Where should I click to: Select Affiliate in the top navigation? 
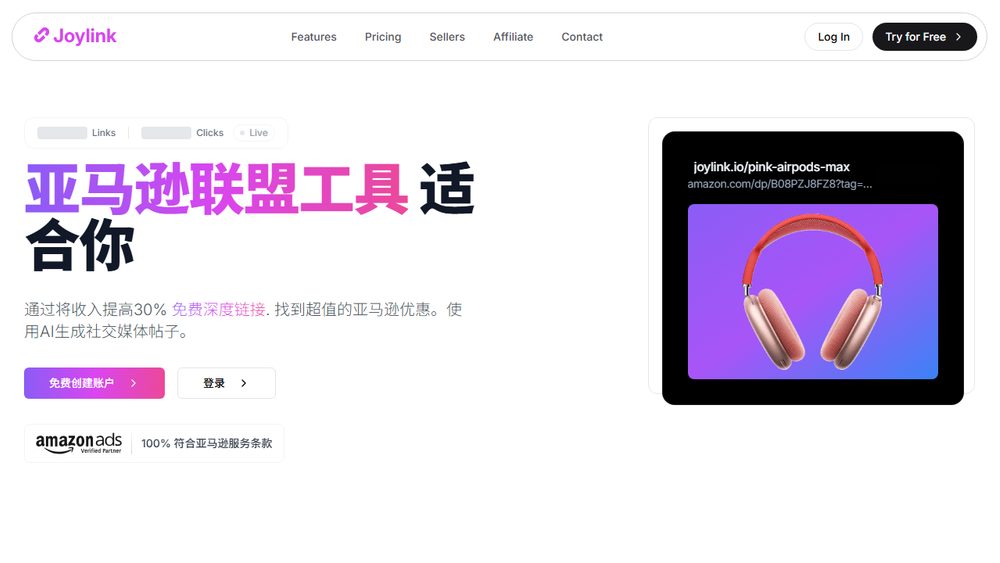click(x=513, y=37)
